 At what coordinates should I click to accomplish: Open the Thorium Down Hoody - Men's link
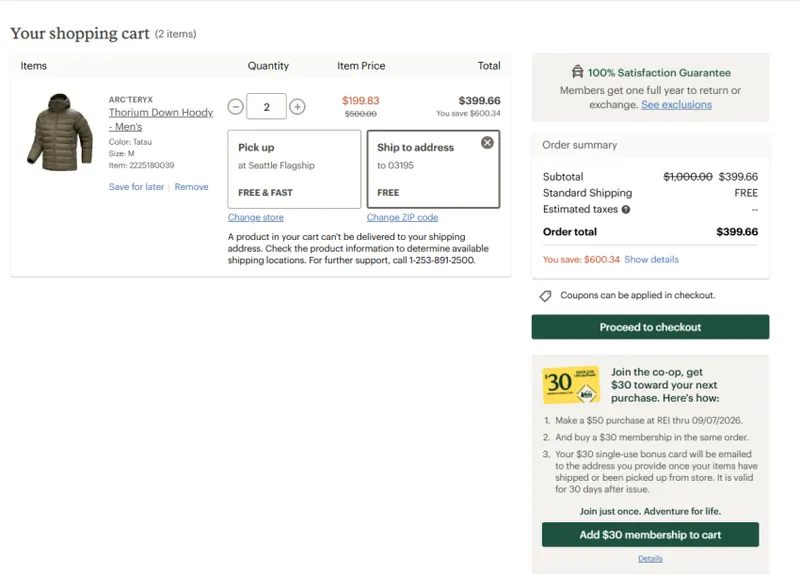pyautogui.click(x=161, y=119)
